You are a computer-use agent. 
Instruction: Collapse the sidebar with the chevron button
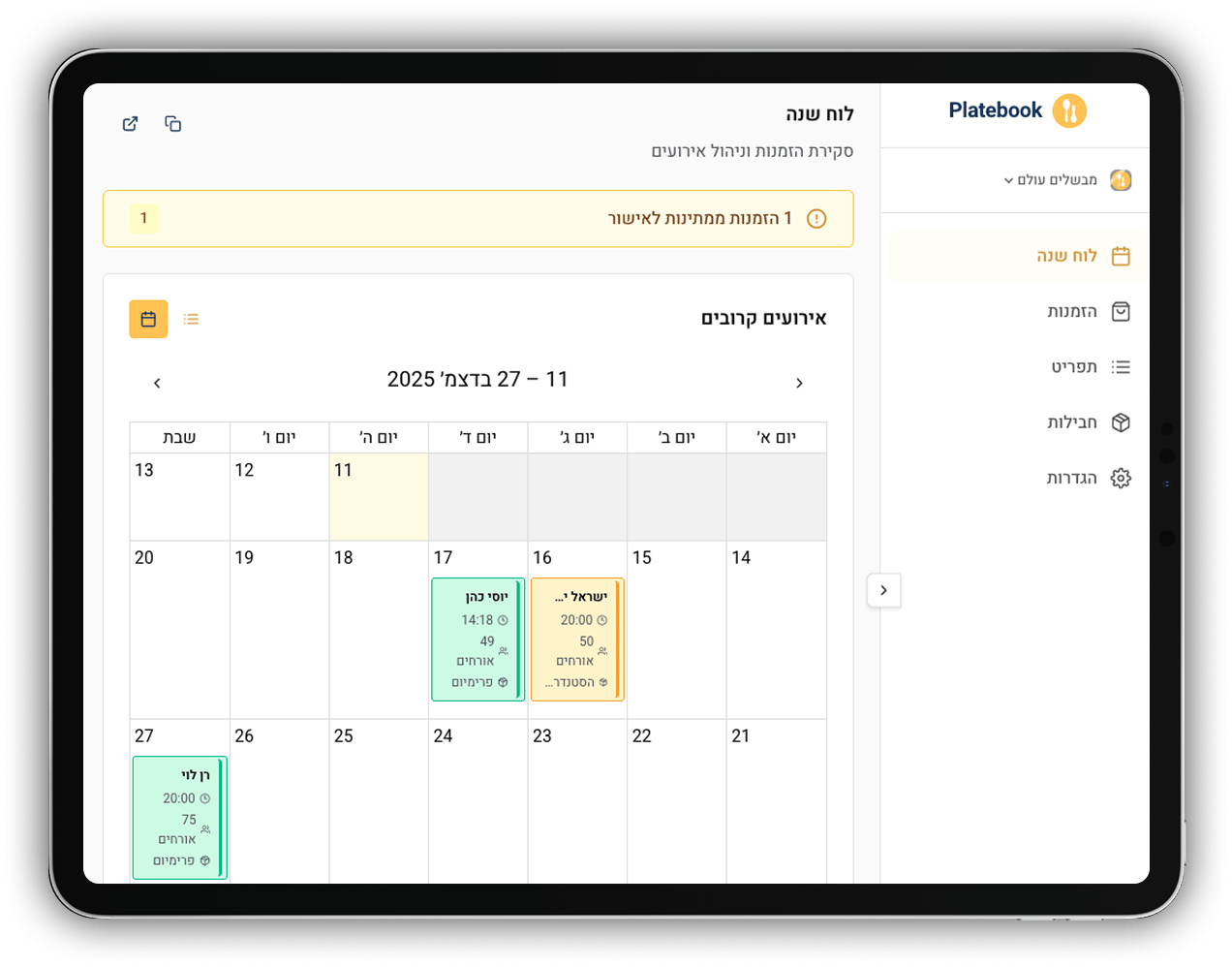[x=883, y=590]
